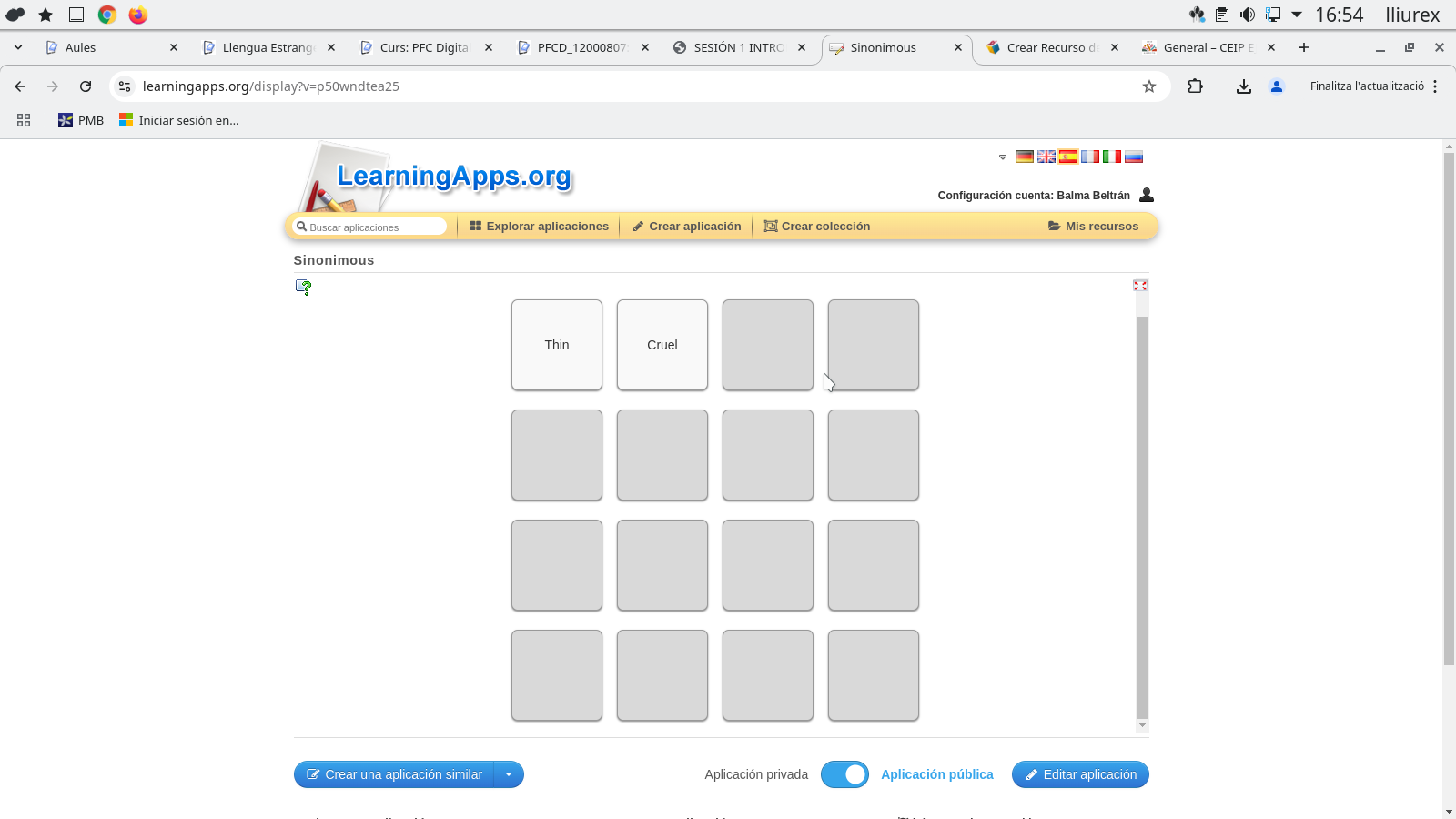Switch the app to Aplicación privada
This screenshot has height=819, width=1456.
point(756,774)
